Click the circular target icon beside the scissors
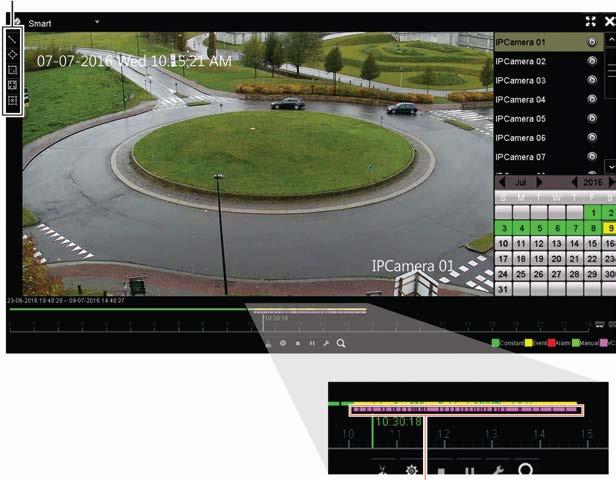The width and height of the screenshot is (616, 480). [283, 343]
